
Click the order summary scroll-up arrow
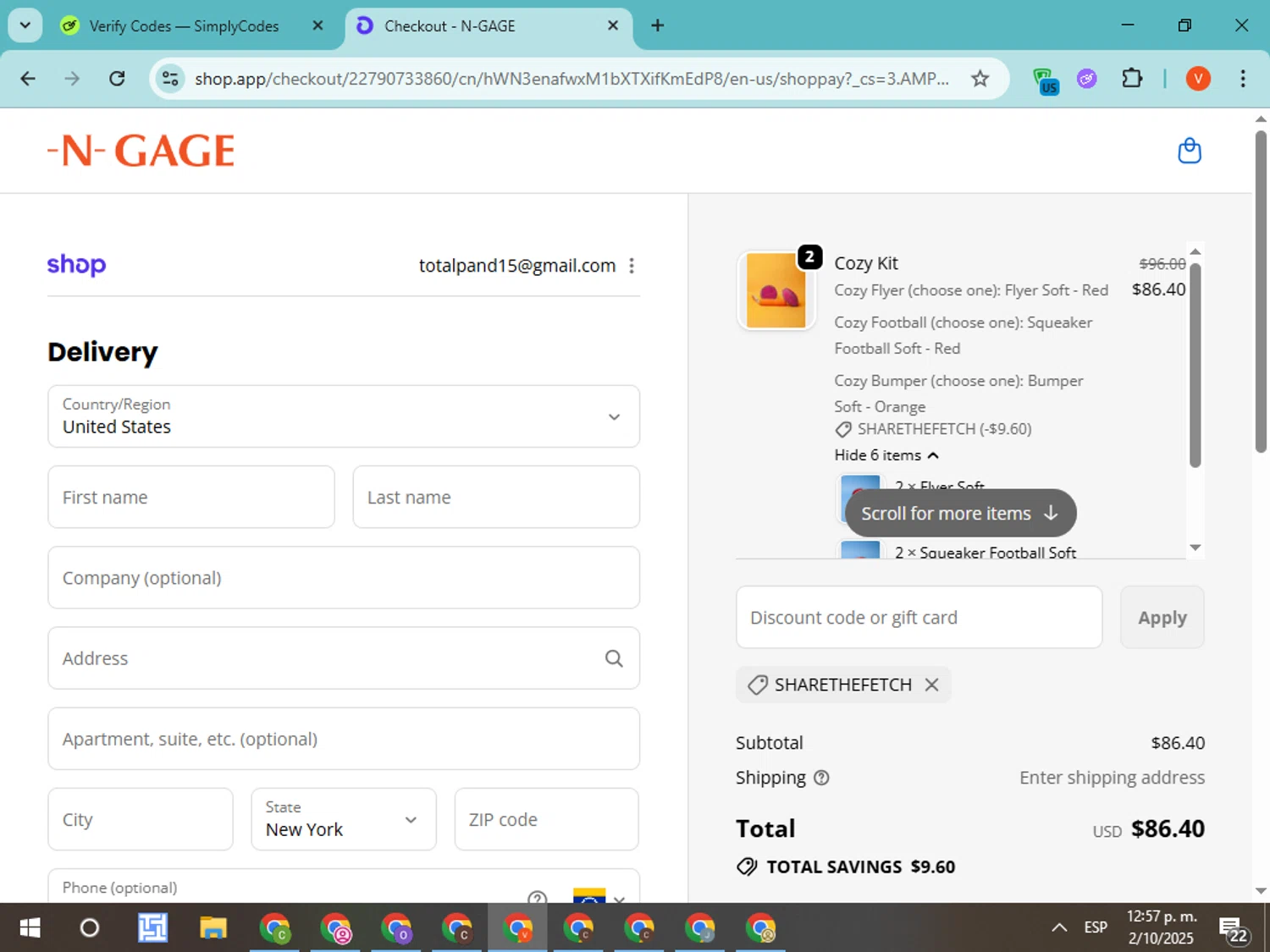pyautogui.click(x=1195, y=251)
